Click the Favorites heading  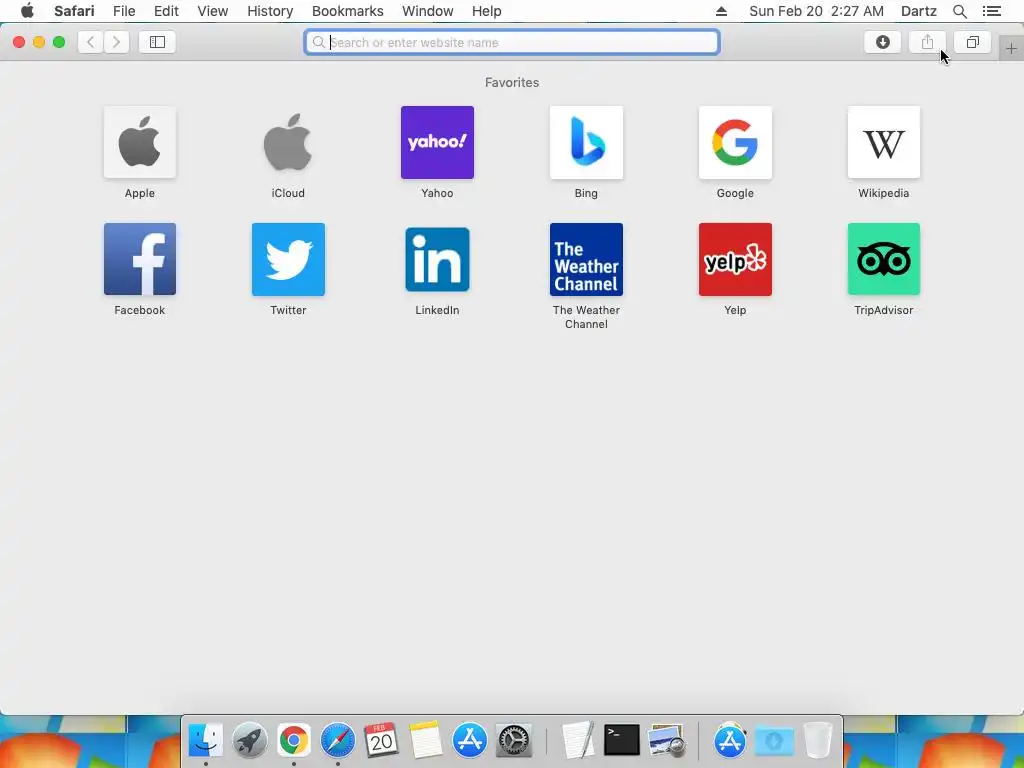512,82
